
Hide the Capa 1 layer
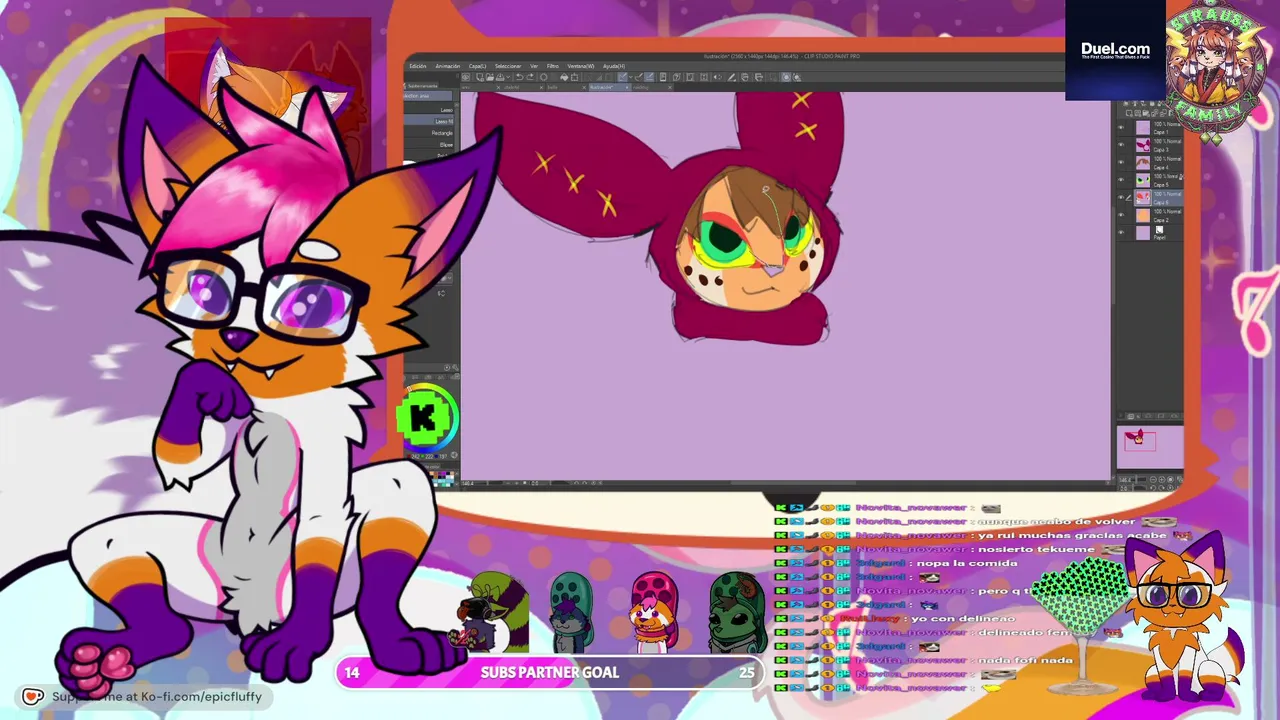1120,127
